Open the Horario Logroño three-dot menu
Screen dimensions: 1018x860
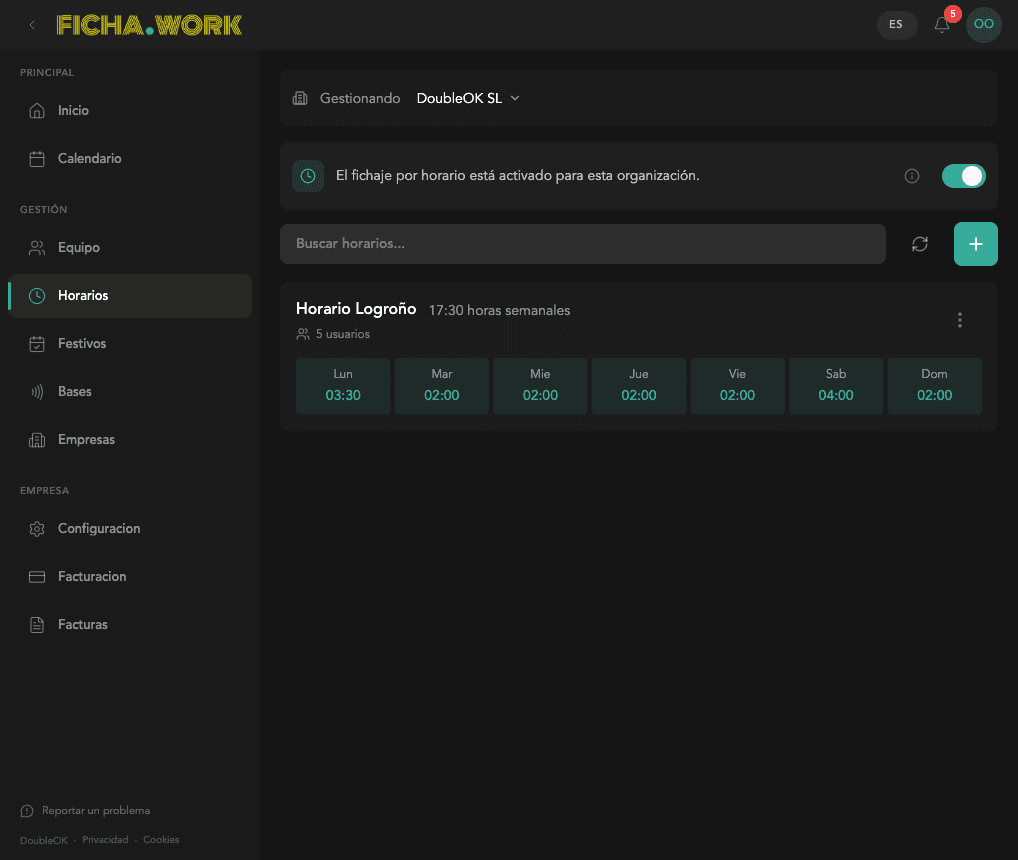(960, 320)
